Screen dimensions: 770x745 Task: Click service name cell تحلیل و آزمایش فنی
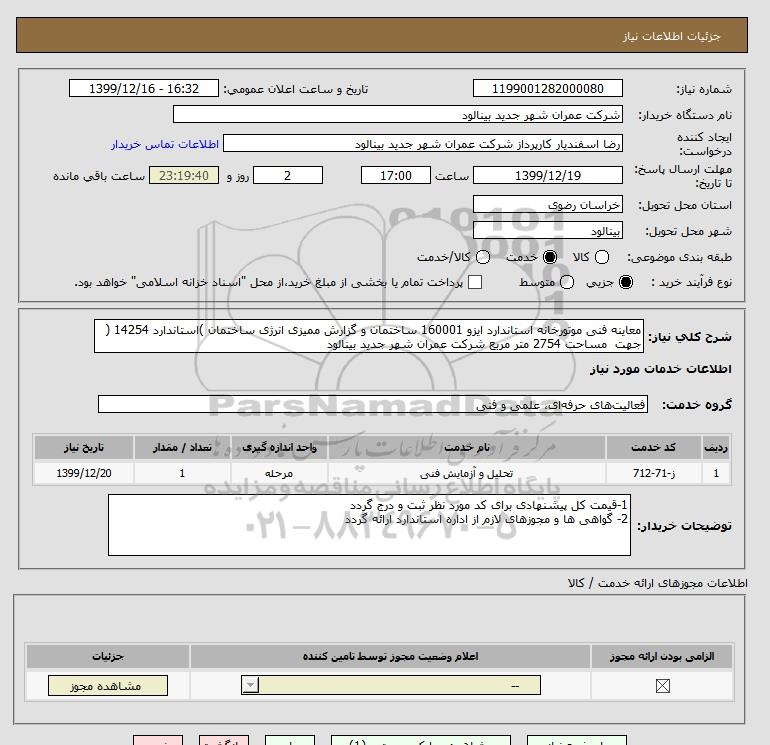pos(467,473)
